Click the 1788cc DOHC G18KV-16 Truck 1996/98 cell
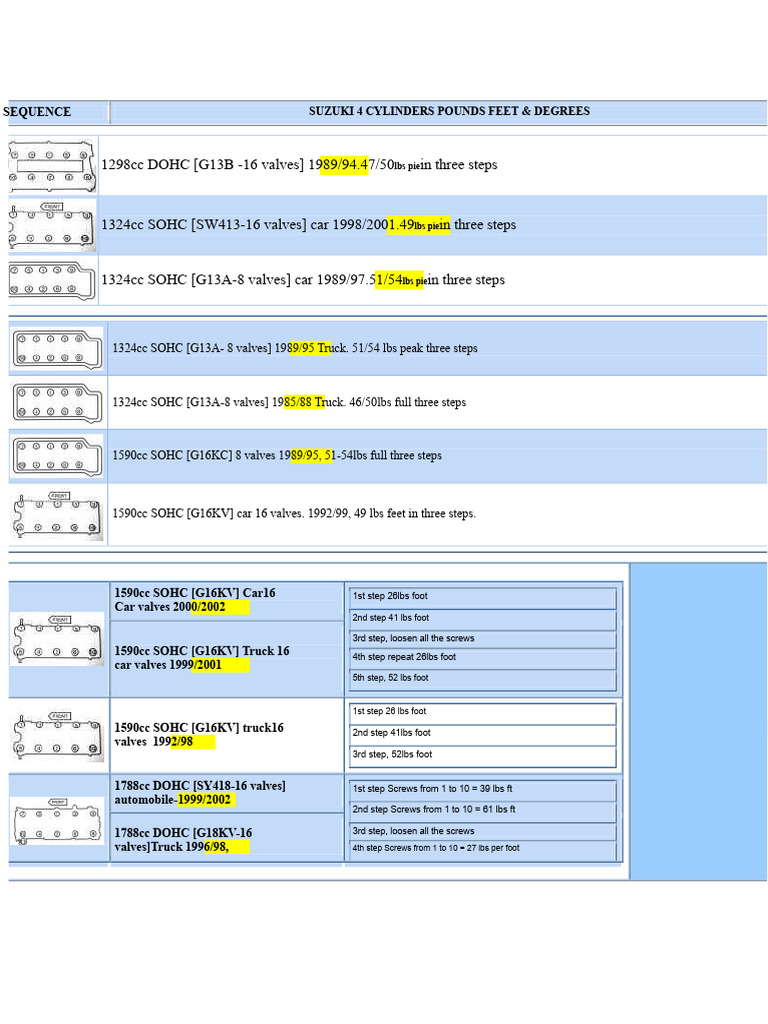 coord(227,839)
